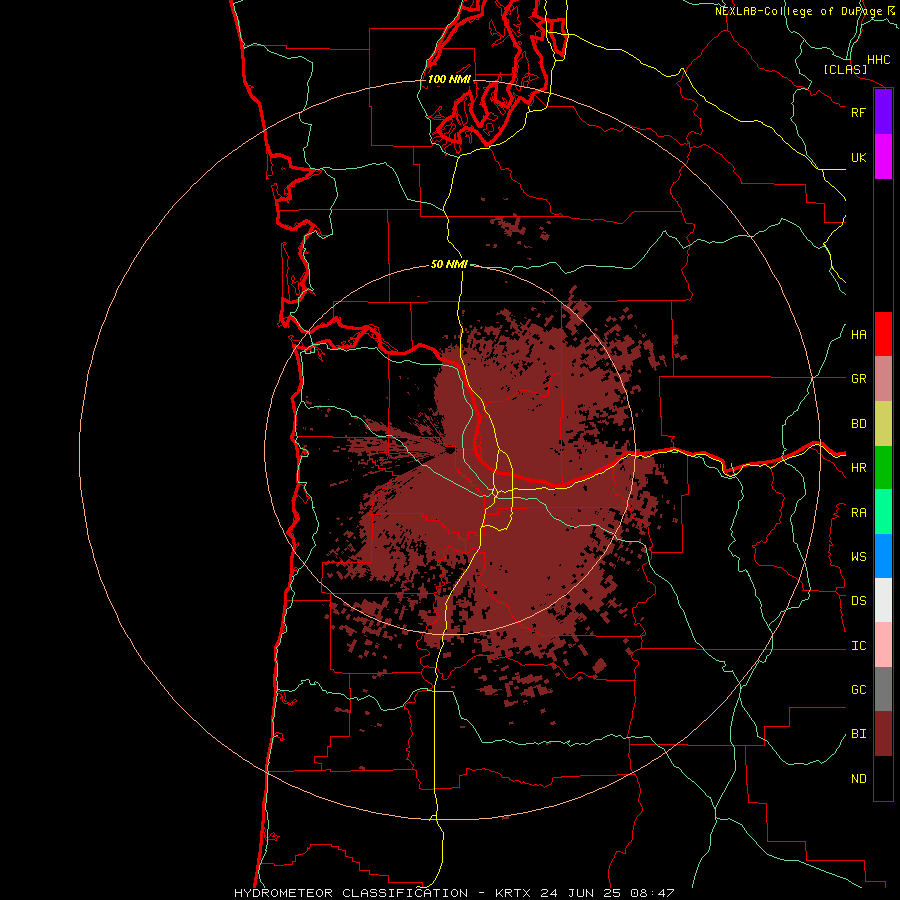This screenshot has height=900, width=900.
Task: Click the GC gray legend swatch
Action: (883, 689)
